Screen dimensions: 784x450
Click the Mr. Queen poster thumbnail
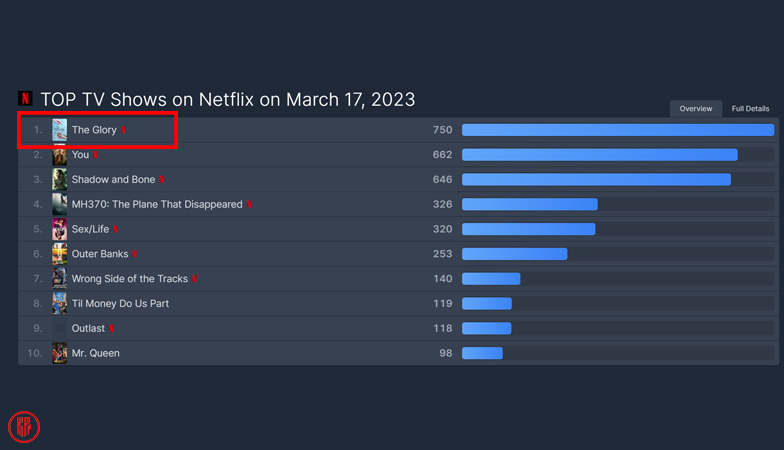(60, 353)
